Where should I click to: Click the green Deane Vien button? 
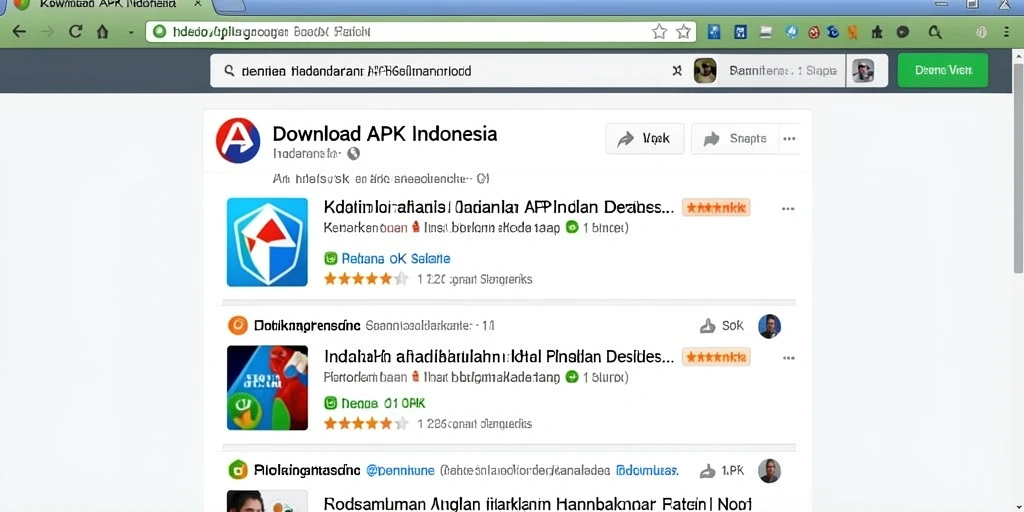point(943,70)
